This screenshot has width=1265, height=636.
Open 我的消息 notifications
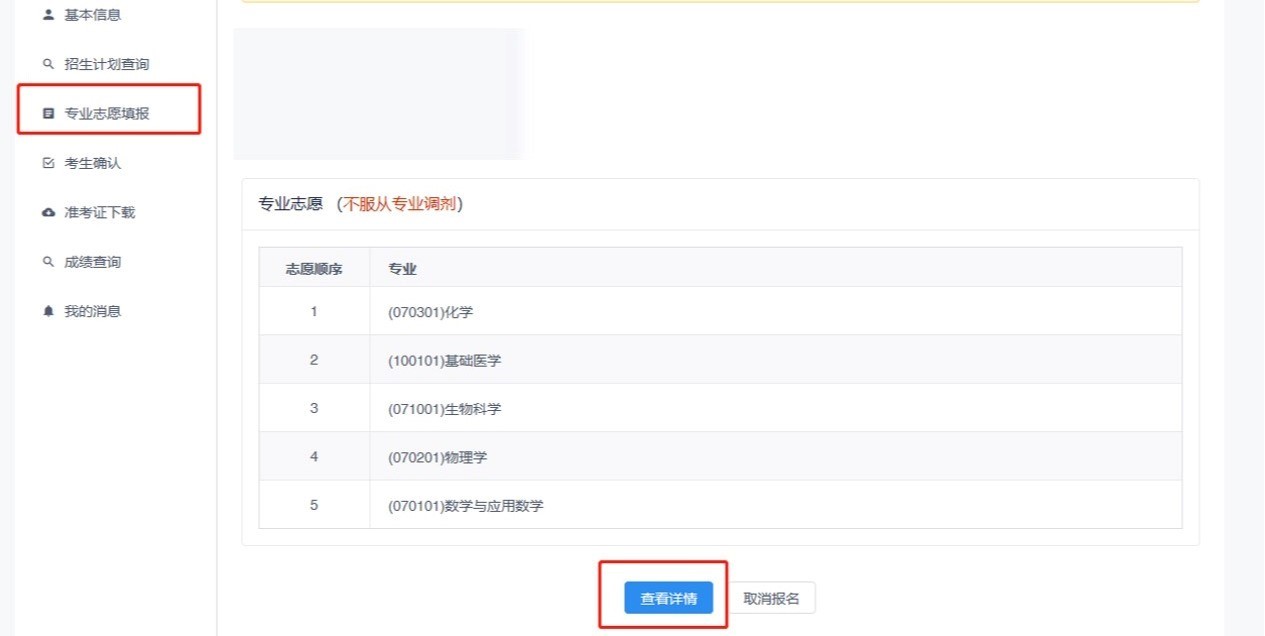92,311
